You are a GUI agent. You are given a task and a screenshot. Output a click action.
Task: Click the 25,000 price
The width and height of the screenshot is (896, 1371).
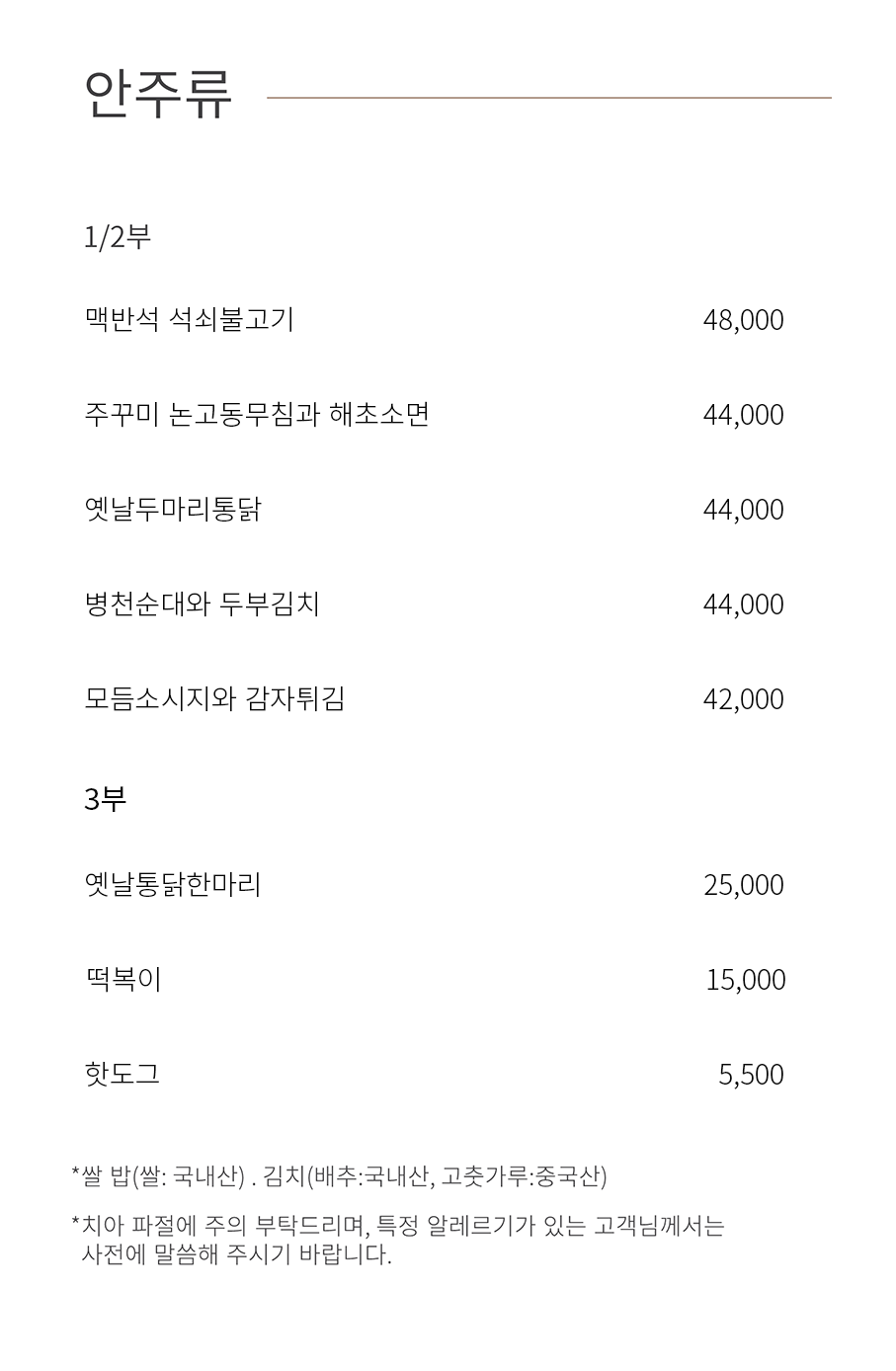coord(744,885)
